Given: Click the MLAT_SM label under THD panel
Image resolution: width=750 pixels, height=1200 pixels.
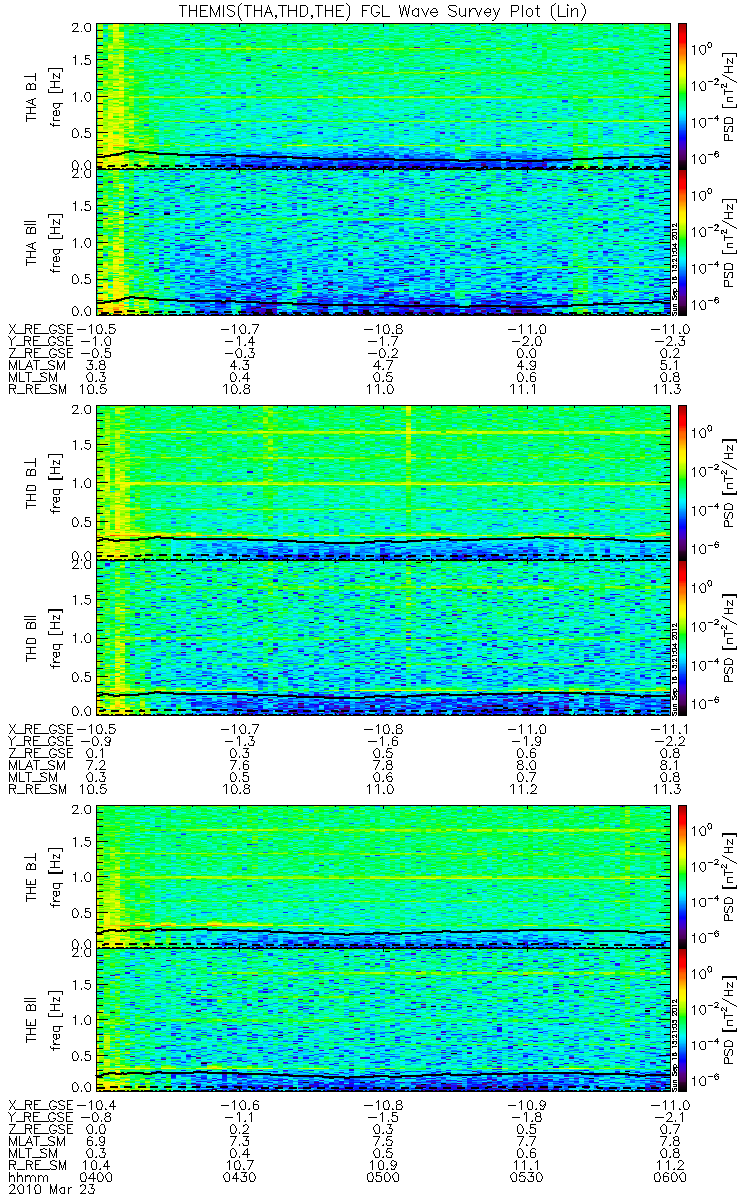Looking at the screenshot, I should click(38, 756).
